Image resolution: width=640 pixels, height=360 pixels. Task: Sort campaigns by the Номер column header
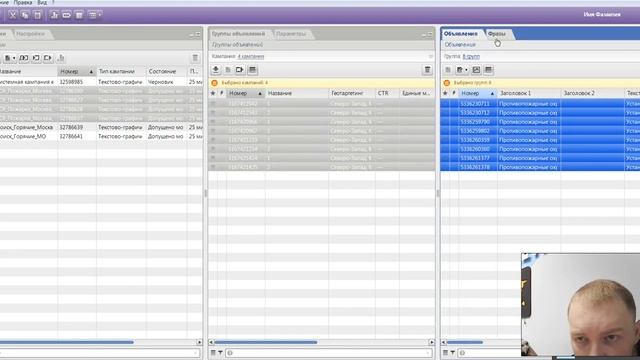76,71
